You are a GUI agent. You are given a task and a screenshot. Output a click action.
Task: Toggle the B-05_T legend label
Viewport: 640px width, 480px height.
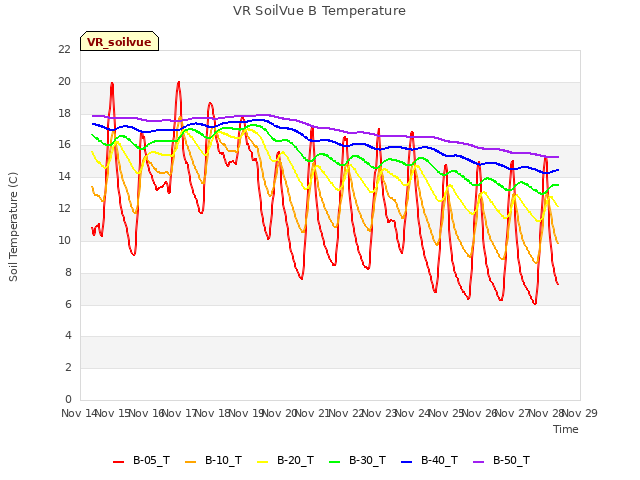[x=151, y=460]
